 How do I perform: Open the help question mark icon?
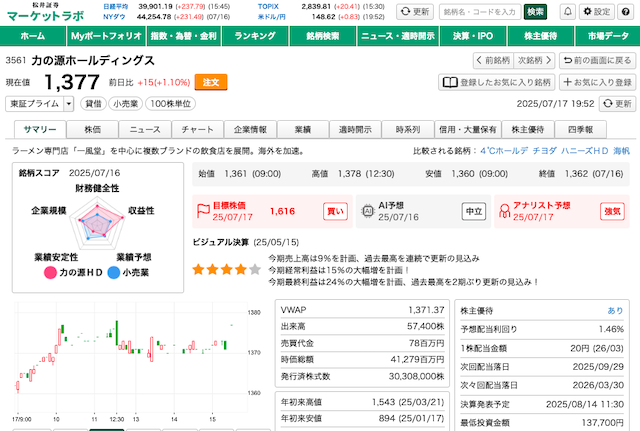point(626,12)
